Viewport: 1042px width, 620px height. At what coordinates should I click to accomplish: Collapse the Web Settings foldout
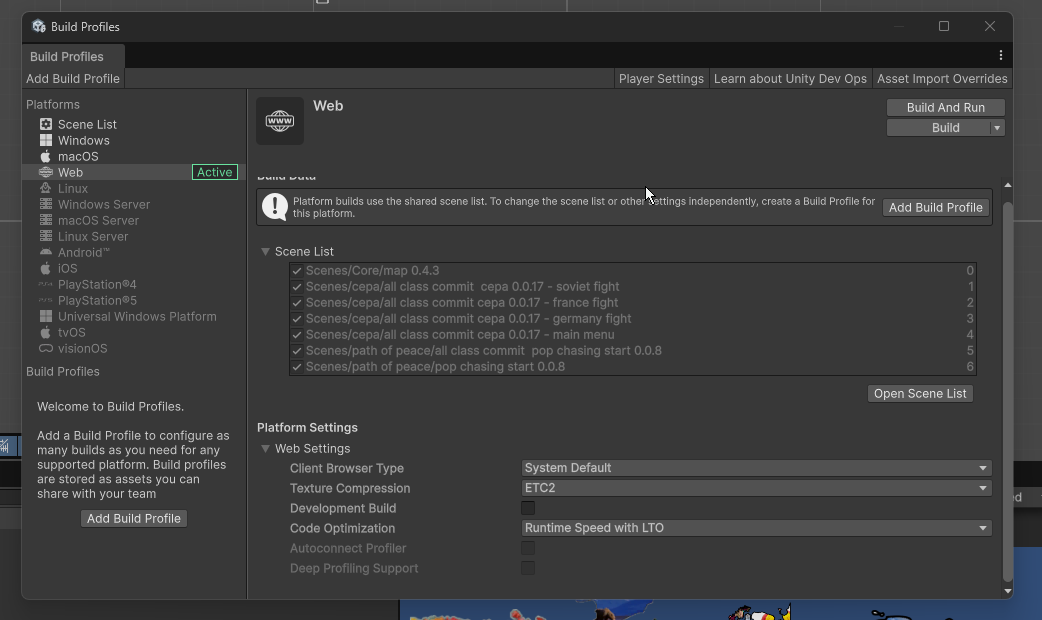coord(265,449)
